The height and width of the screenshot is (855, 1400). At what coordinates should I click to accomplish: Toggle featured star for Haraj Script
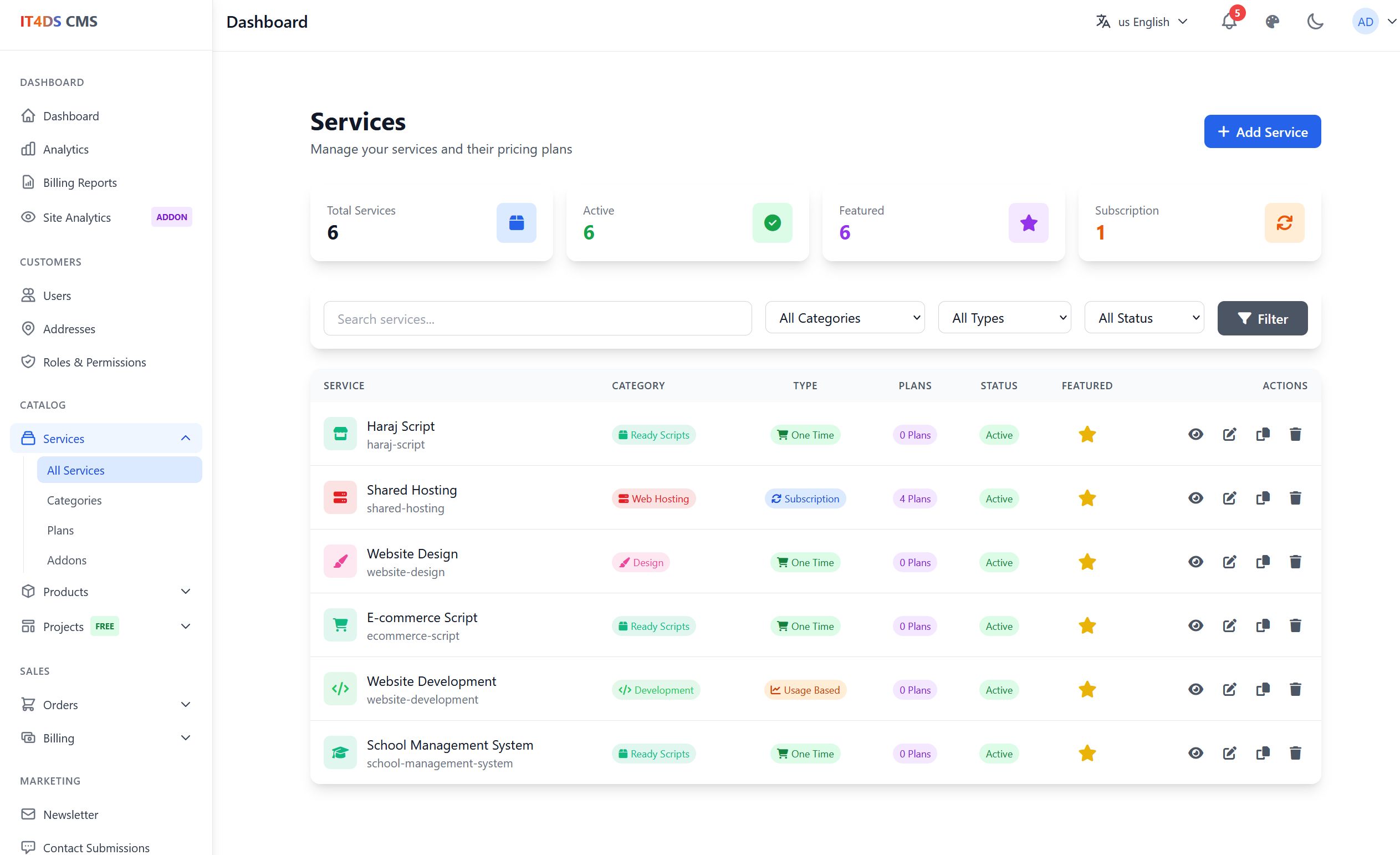point(1087,435)
